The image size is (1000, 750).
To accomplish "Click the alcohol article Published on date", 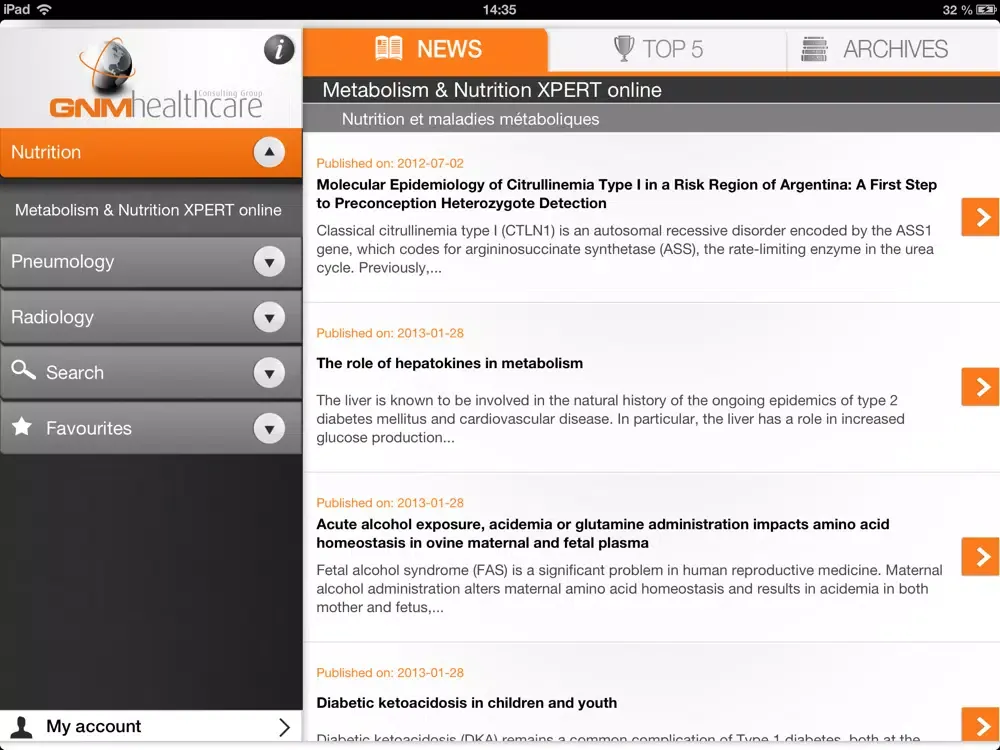I will pos(390,503).
